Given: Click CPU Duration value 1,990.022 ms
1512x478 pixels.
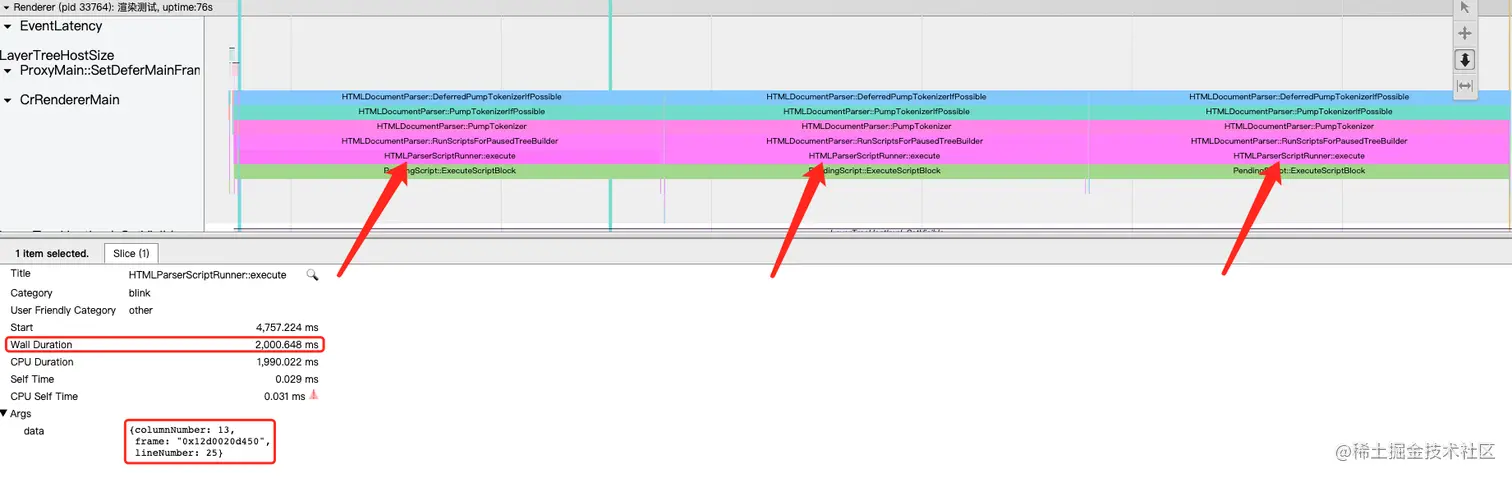Looking at the screenshot, I should [288, 362].
